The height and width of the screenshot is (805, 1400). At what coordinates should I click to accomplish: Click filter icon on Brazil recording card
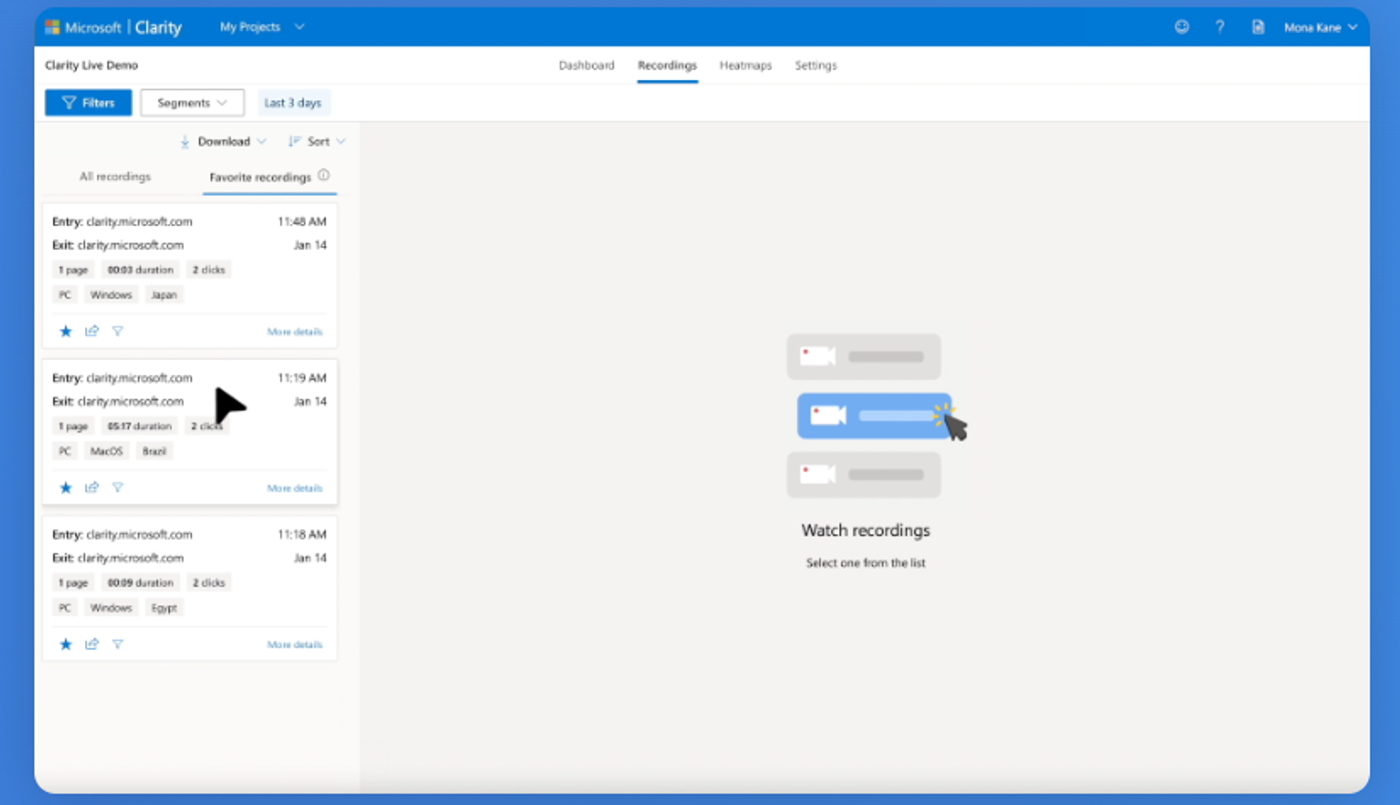pos(118,488)
